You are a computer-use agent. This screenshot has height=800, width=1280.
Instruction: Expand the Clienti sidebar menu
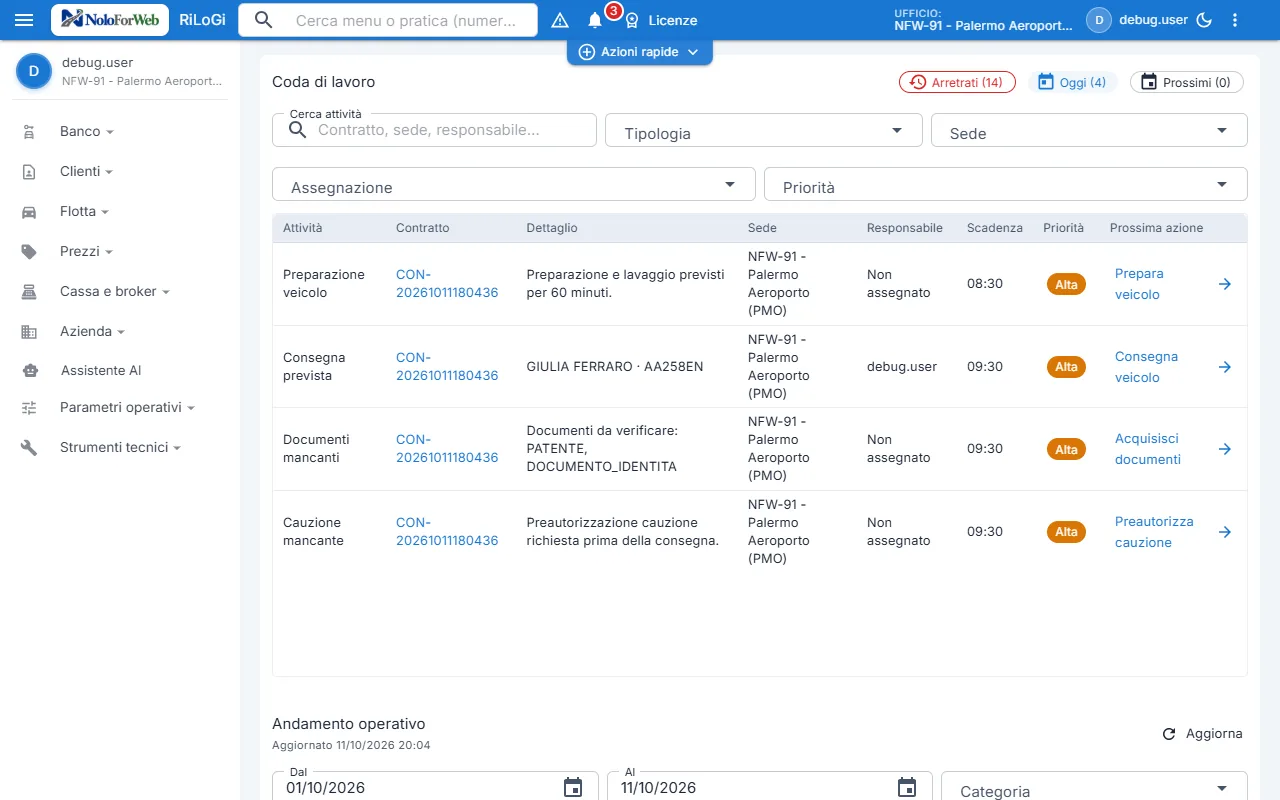pos(87,171)
